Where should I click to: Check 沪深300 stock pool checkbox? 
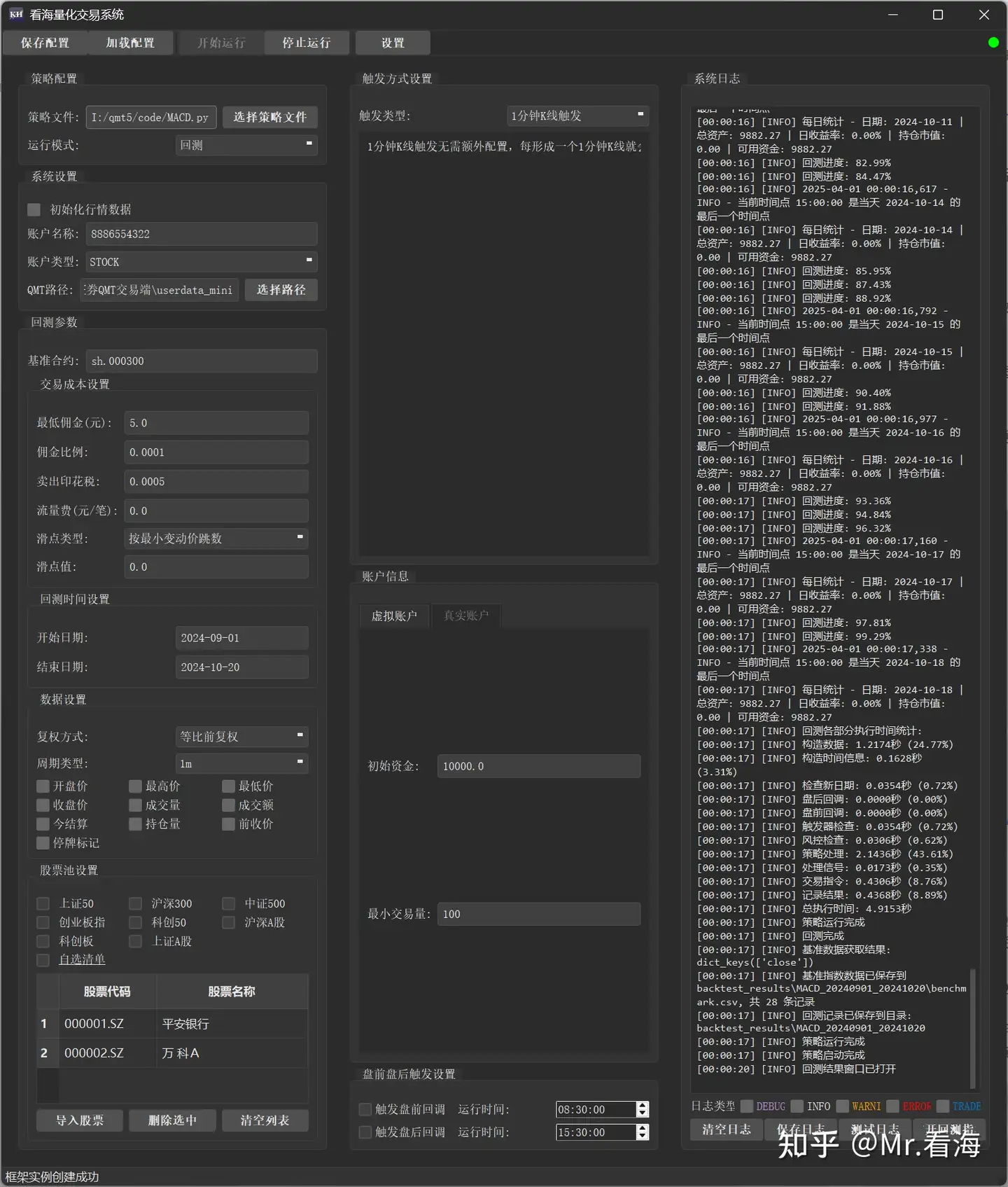pos(136,903)
